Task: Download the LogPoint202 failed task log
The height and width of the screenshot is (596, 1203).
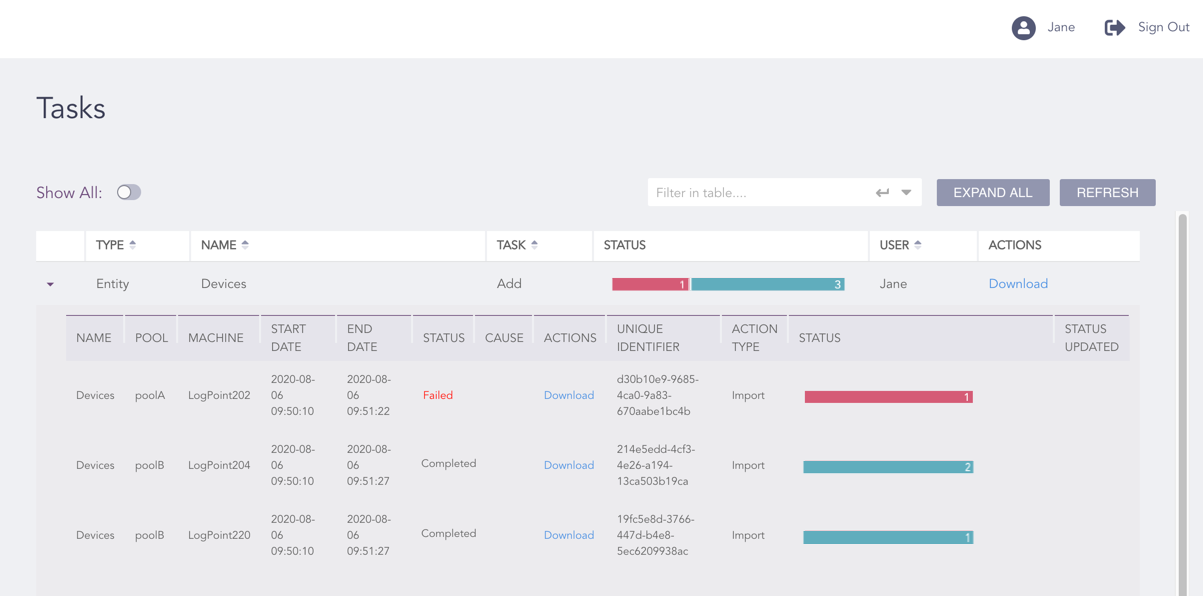Action: coord(569,395)
